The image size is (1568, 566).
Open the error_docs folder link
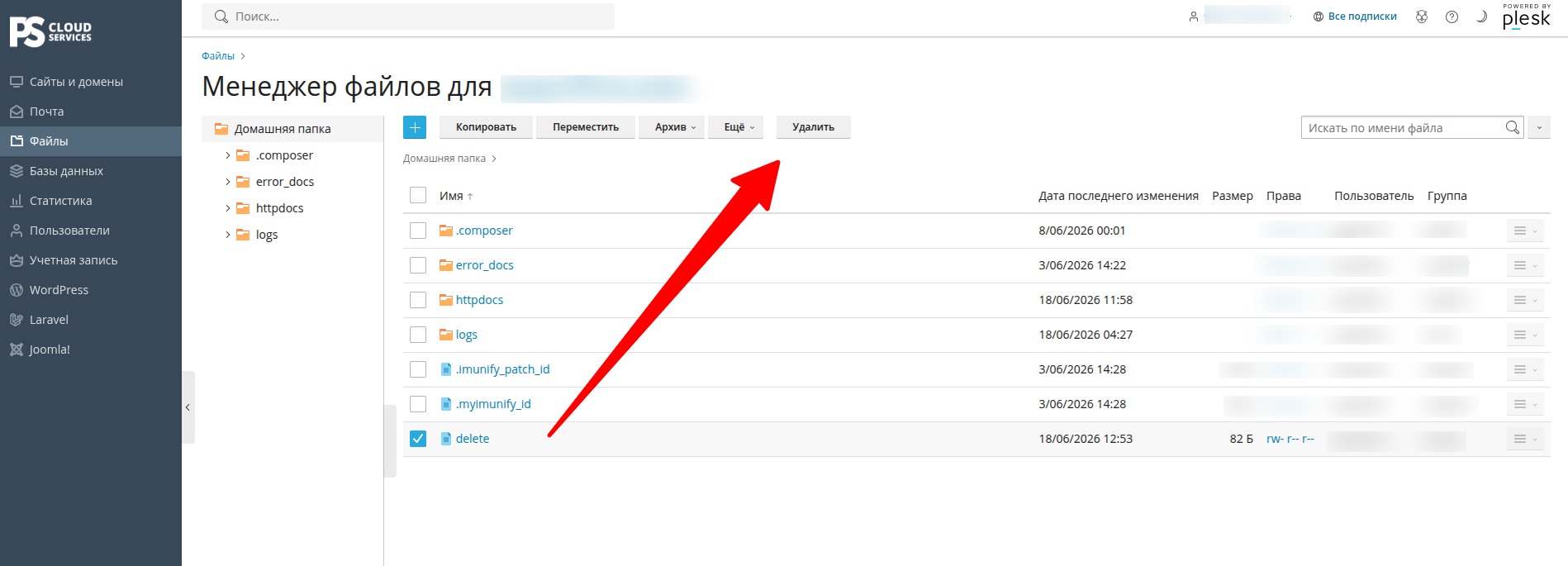pos(484,265)
